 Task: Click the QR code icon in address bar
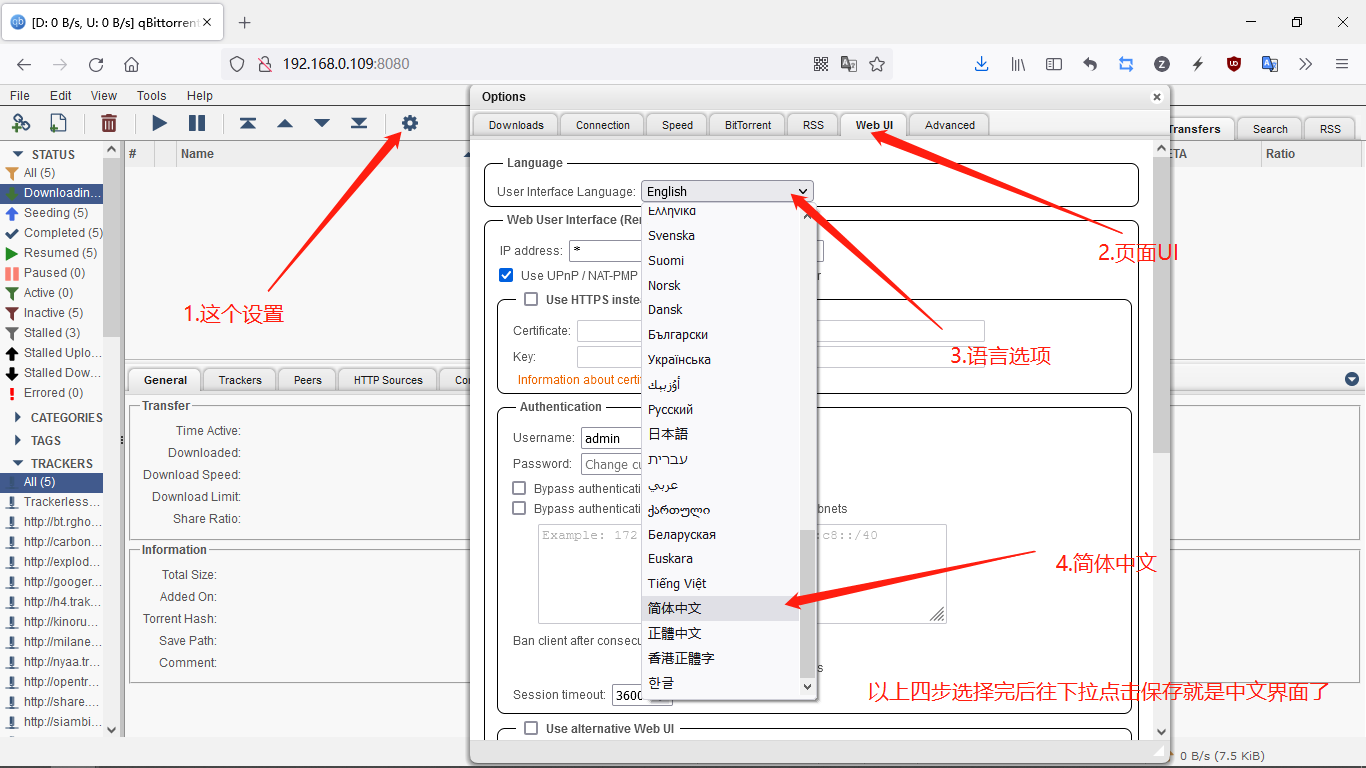point(821,64)
